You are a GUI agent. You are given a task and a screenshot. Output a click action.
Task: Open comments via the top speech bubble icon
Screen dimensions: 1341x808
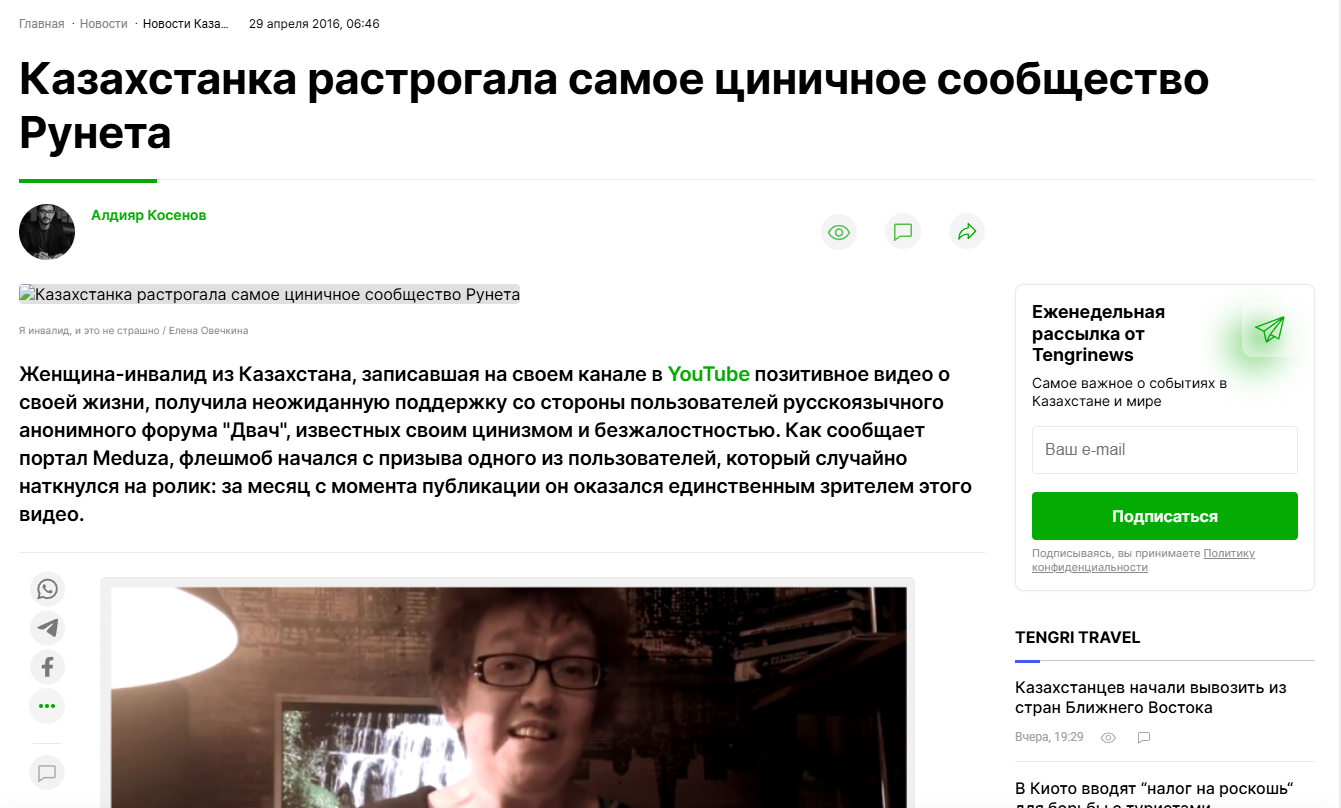pyautogui.click(x=903, y=232)
